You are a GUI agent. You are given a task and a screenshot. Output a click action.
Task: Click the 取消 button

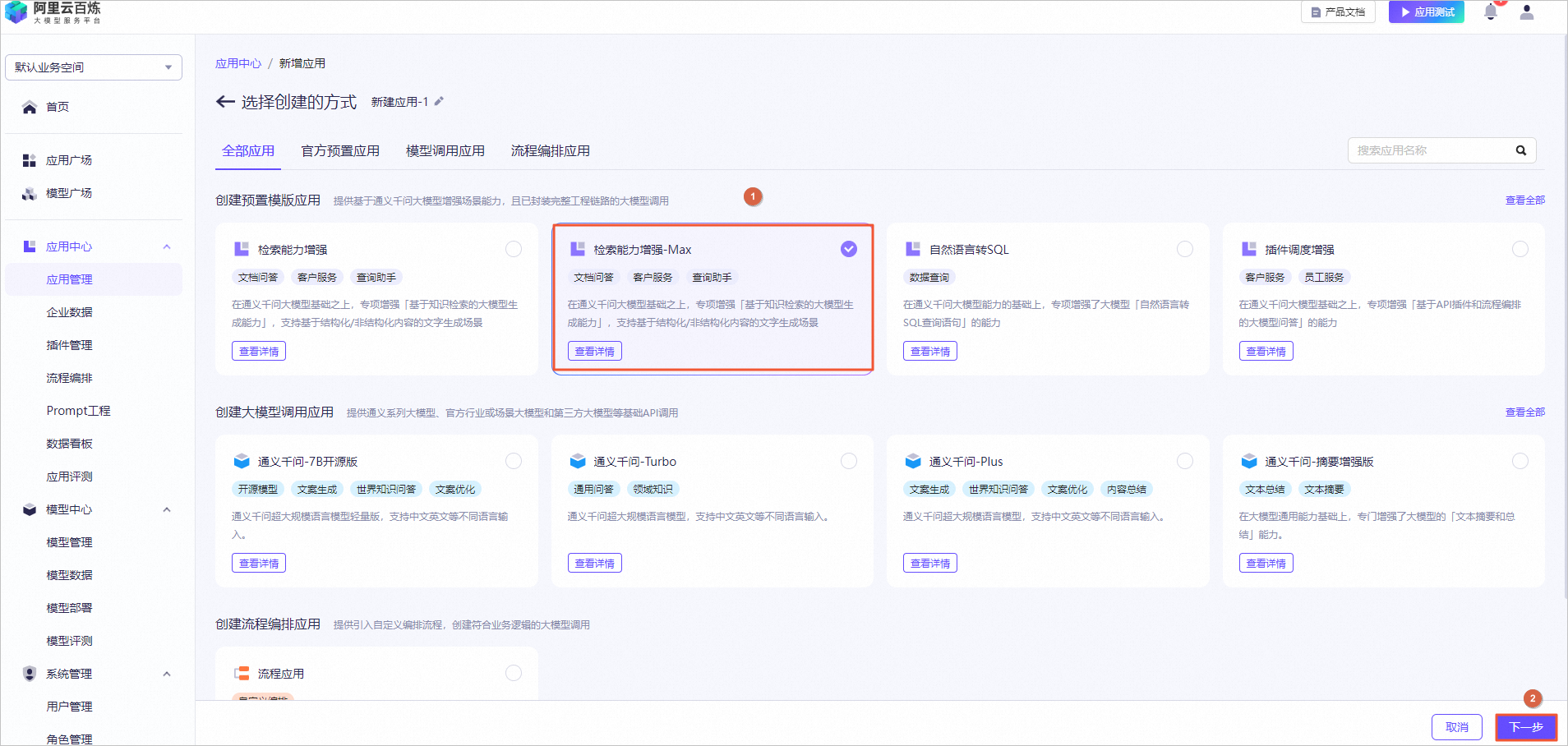click(1457, 727)
